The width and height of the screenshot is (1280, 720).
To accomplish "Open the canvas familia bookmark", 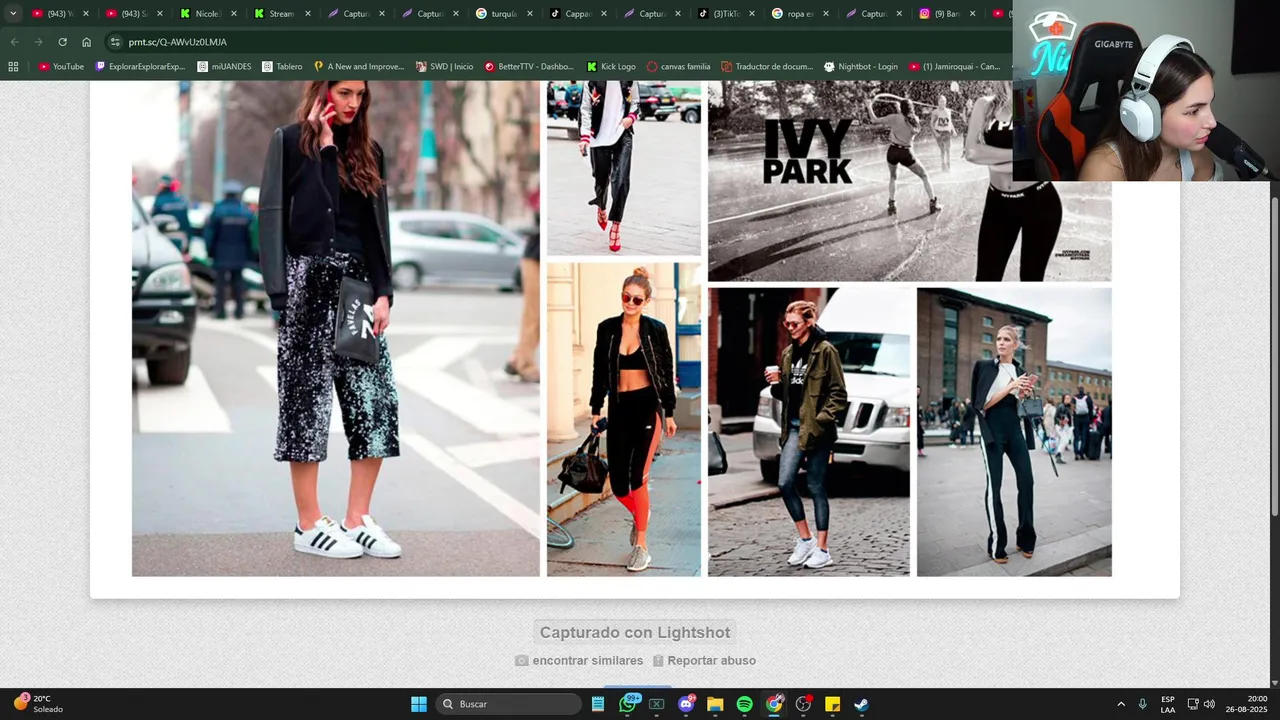I will pos(678,67).
